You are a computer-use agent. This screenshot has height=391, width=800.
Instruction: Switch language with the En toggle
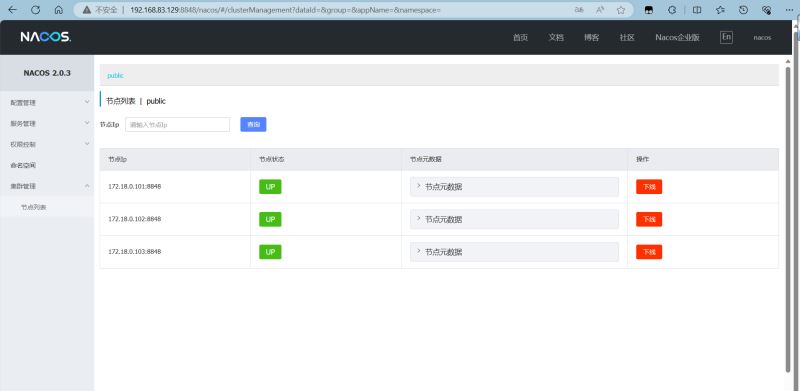(x=727, y=37)
